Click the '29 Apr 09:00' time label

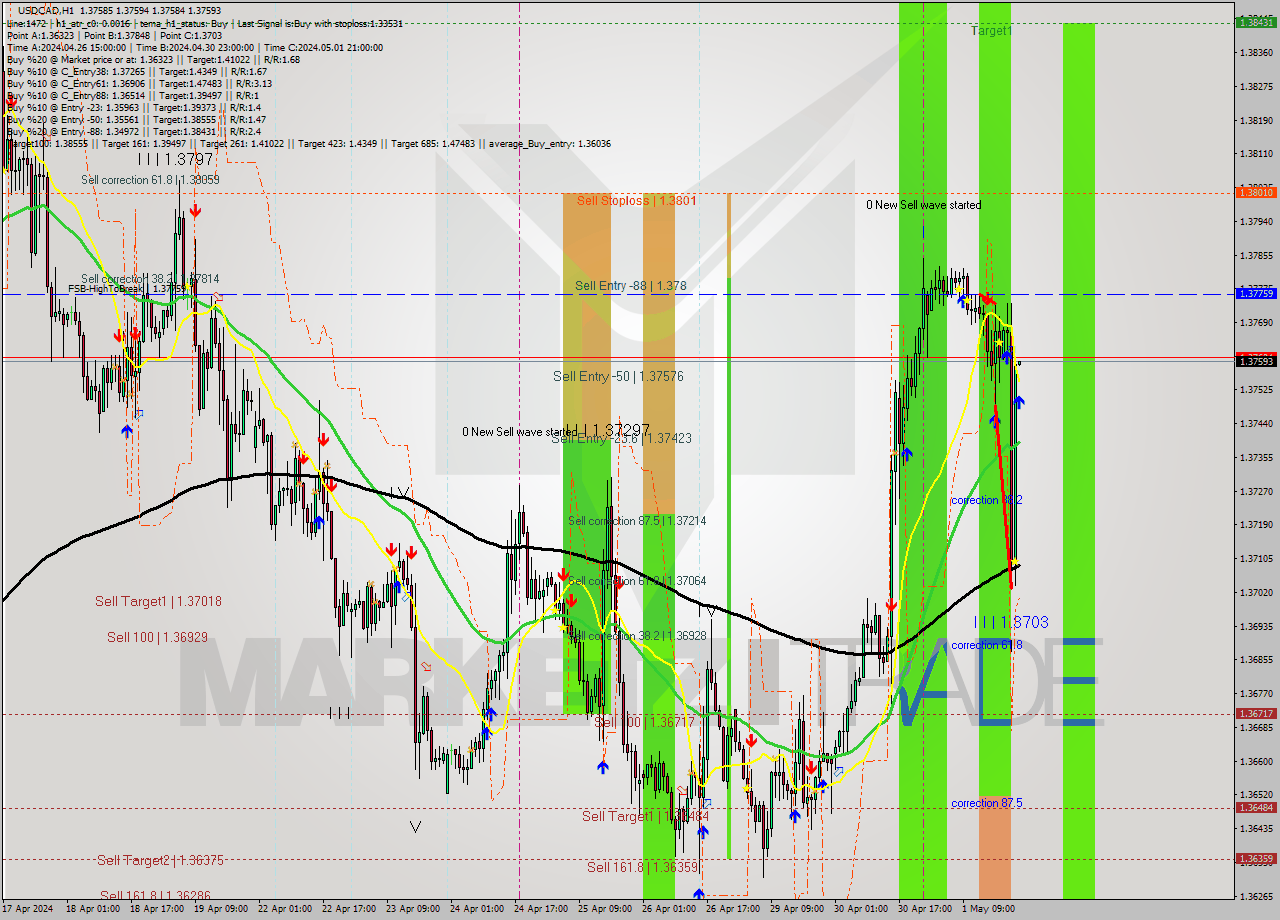pyautogui.click(x=797, y=909)
